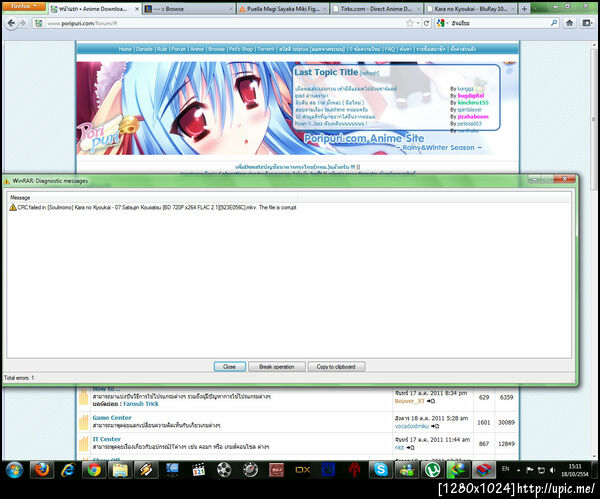
Task: Open the Firefox application menu button
Action: tap(24, 7)
